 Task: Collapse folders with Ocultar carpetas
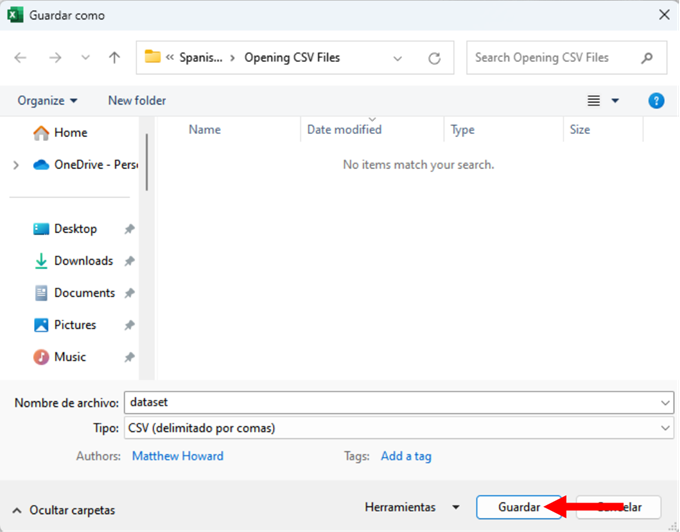click(x=64, y=510)
